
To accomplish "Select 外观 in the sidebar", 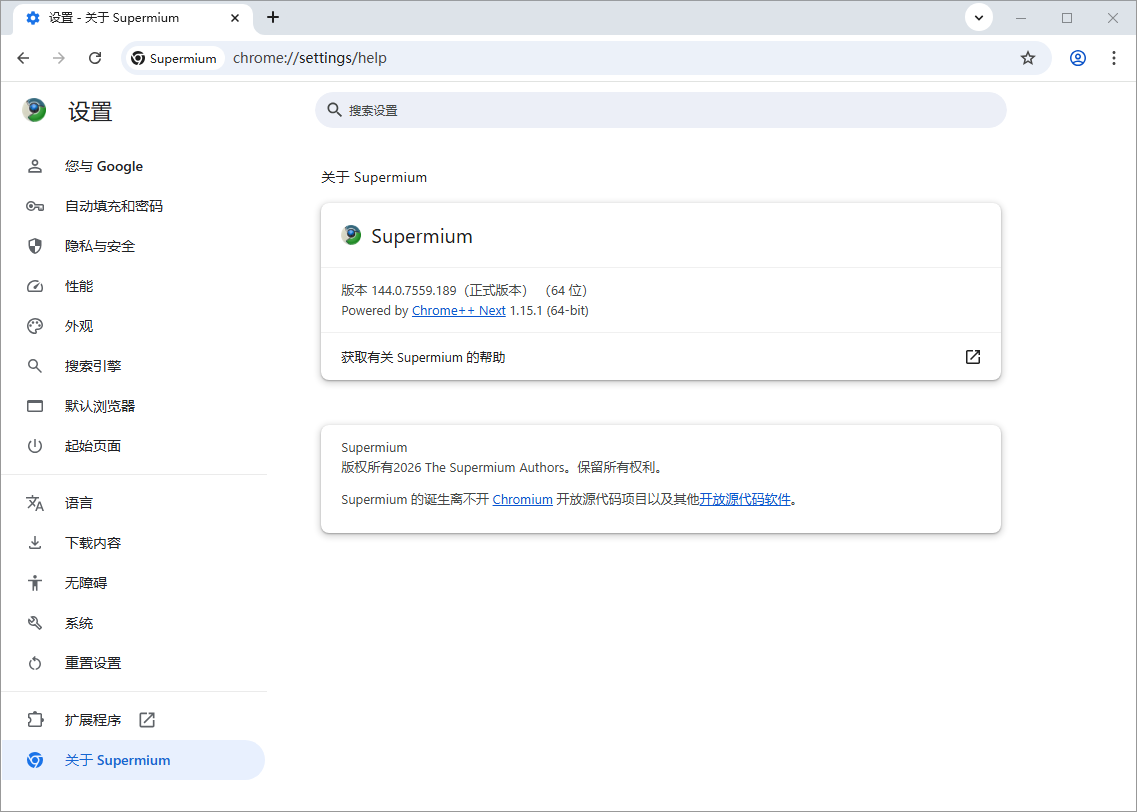I will pos(79,326).
